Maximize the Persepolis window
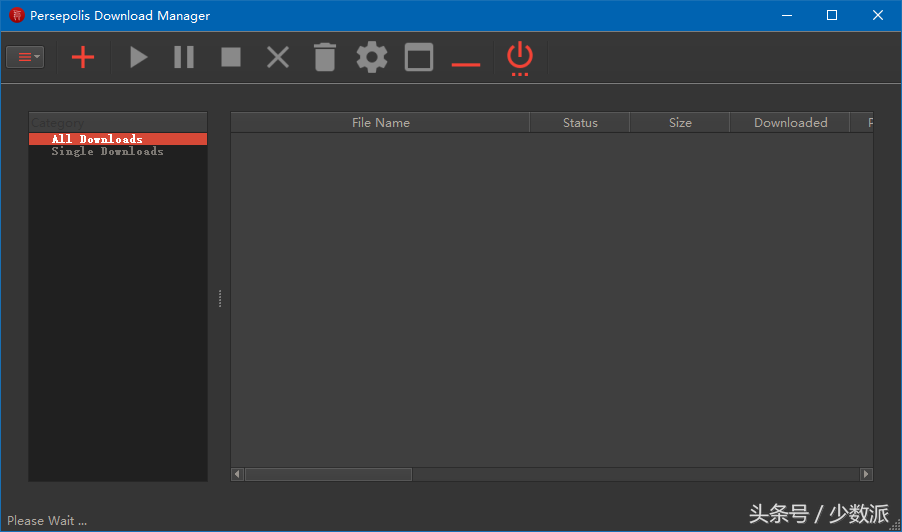This screenshot has width=902, height=532. [x=832, y=16]
